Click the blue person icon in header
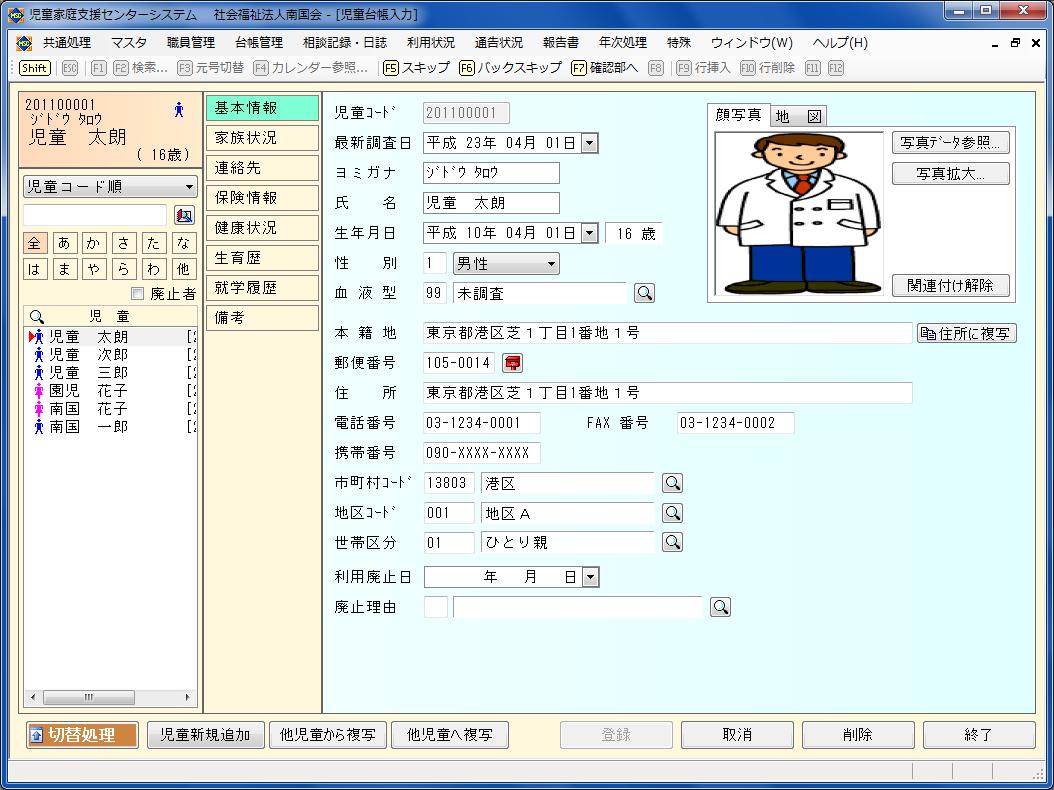Viewport: 1054px width, 790px height. coord(179,110)
